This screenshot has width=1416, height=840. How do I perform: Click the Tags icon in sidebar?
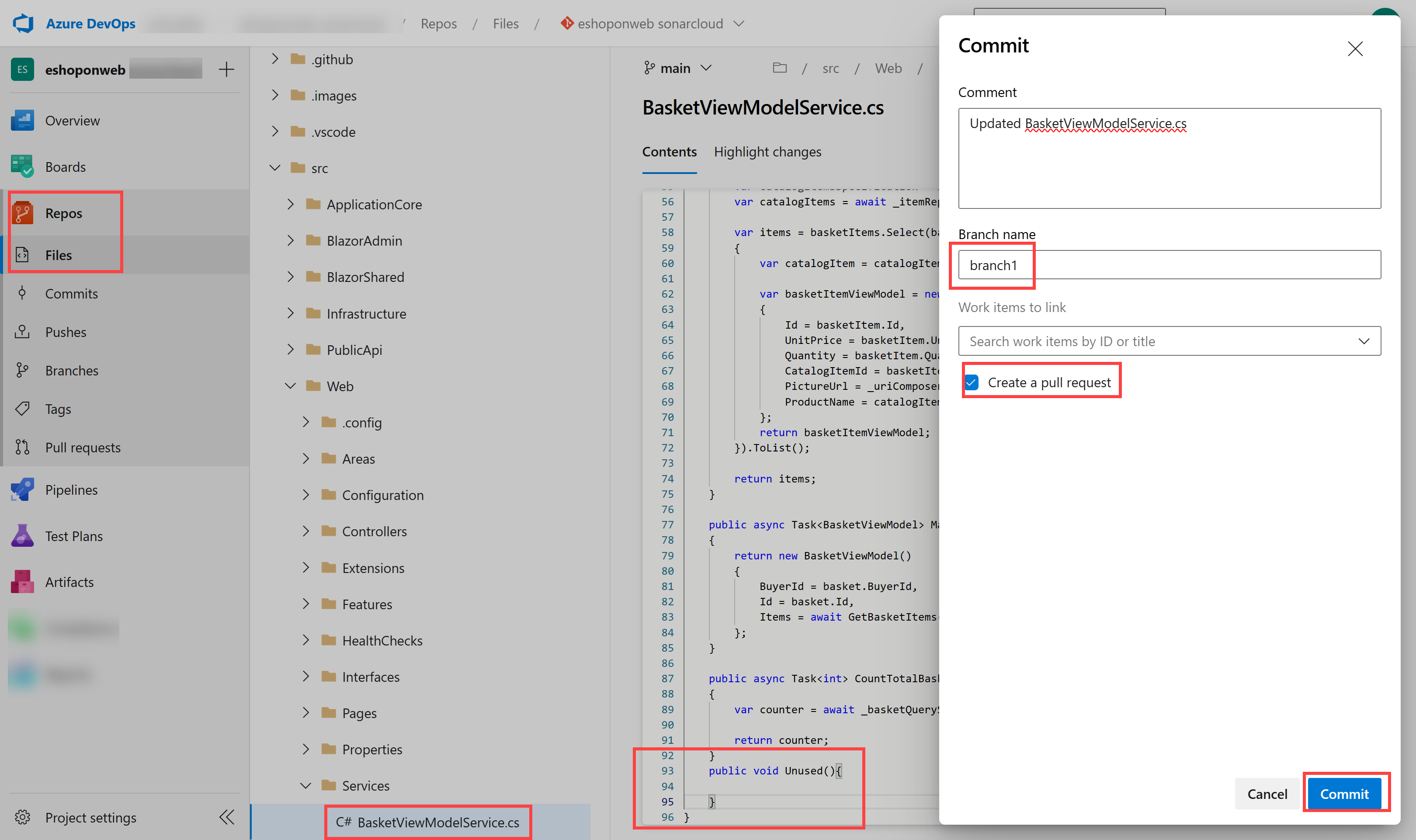tap(22, 409)
